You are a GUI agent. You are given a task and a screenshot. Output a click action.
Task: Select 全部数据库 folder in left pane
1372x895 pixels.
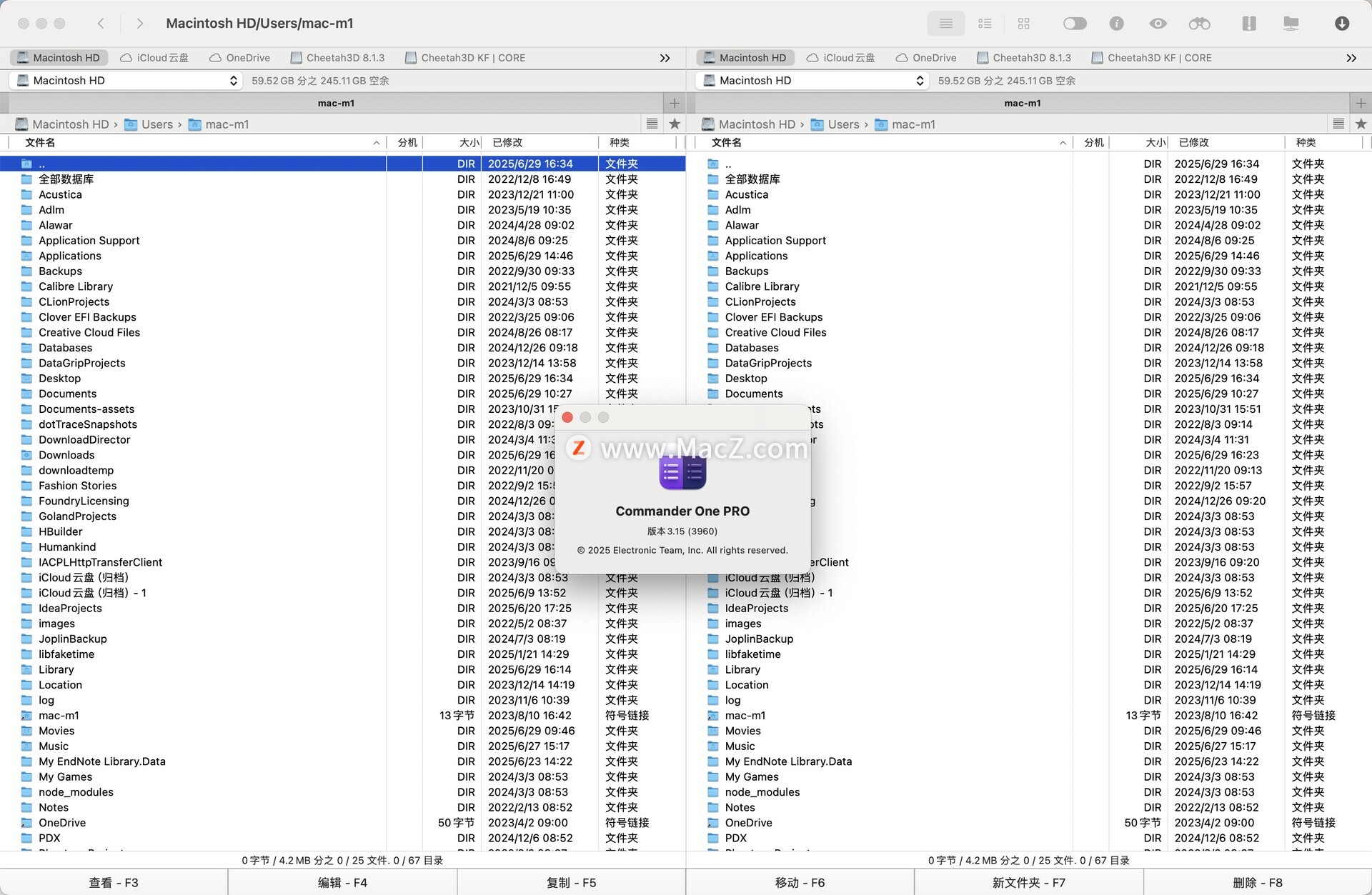click(x=343, y=179)
